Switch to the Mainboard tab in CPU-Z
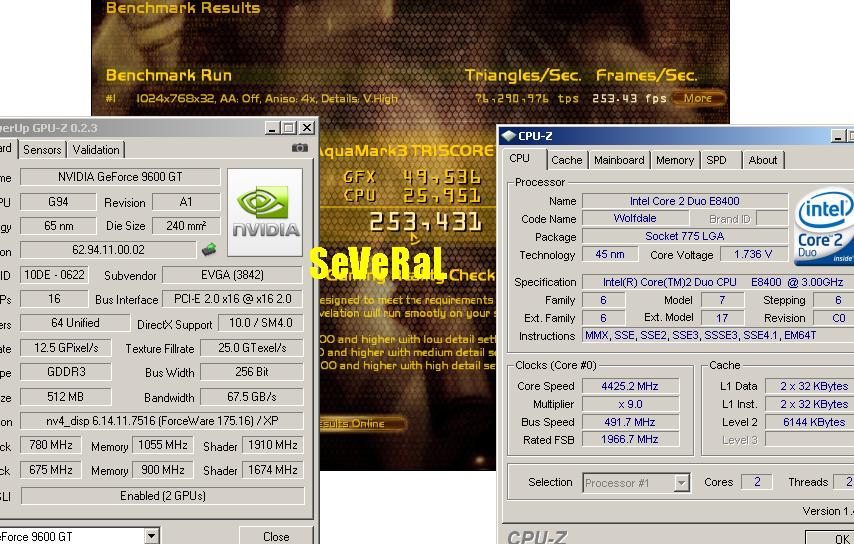Screen dimensions: 854x544 point(619,160)
